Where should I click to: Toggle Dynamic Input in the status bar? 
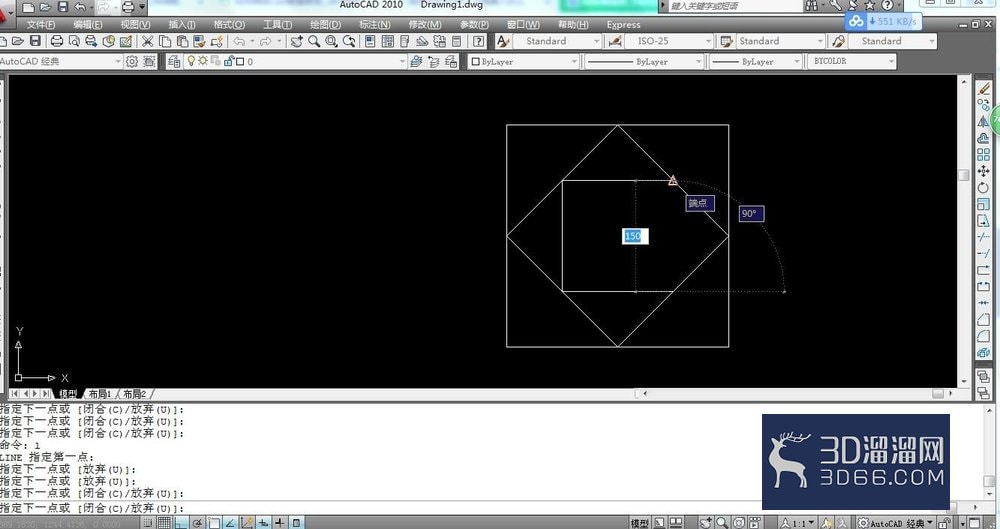tap(264, 523)
